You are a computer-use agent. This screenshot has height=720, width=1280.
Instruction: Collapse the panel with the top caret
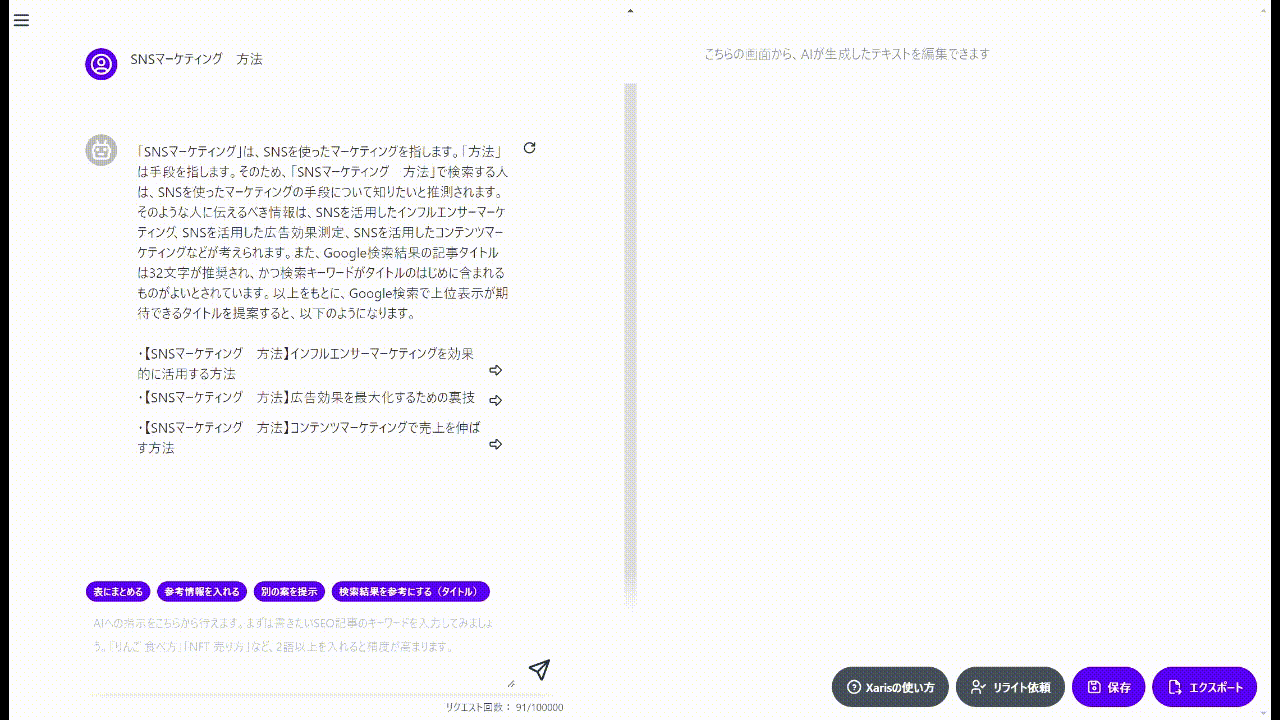coord(630,11)
